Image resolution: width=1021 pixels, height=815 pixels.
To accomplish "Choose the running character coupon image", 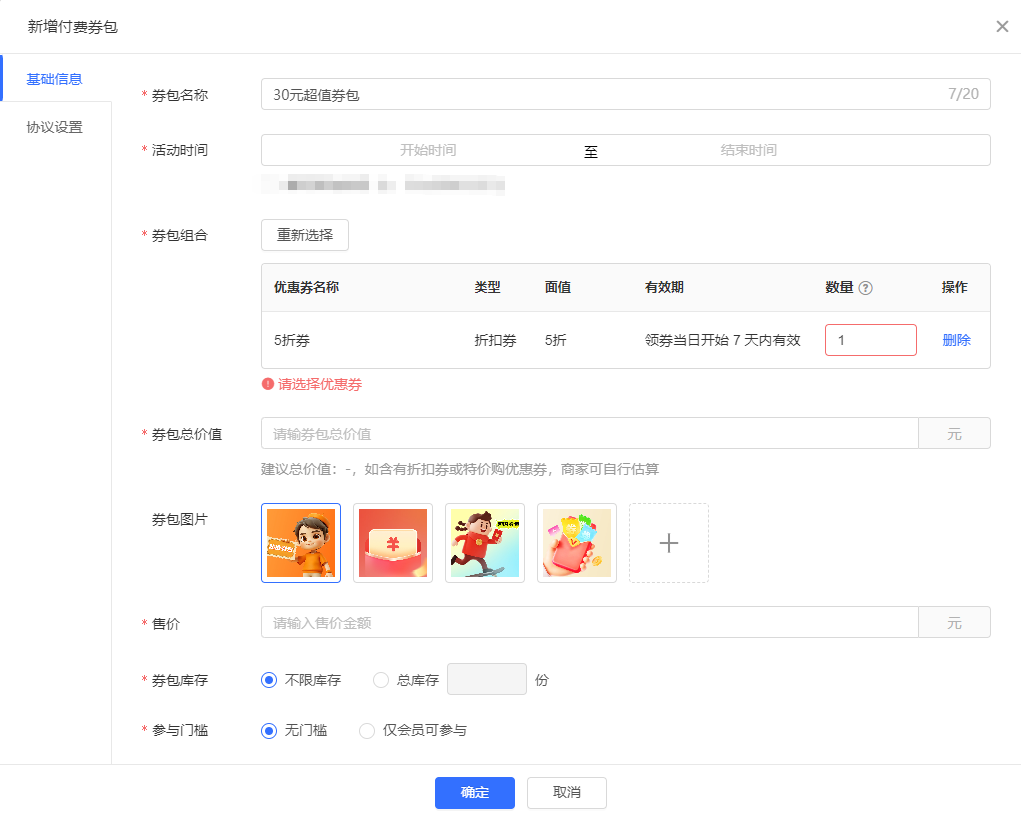I will click(x=485, y=543).
